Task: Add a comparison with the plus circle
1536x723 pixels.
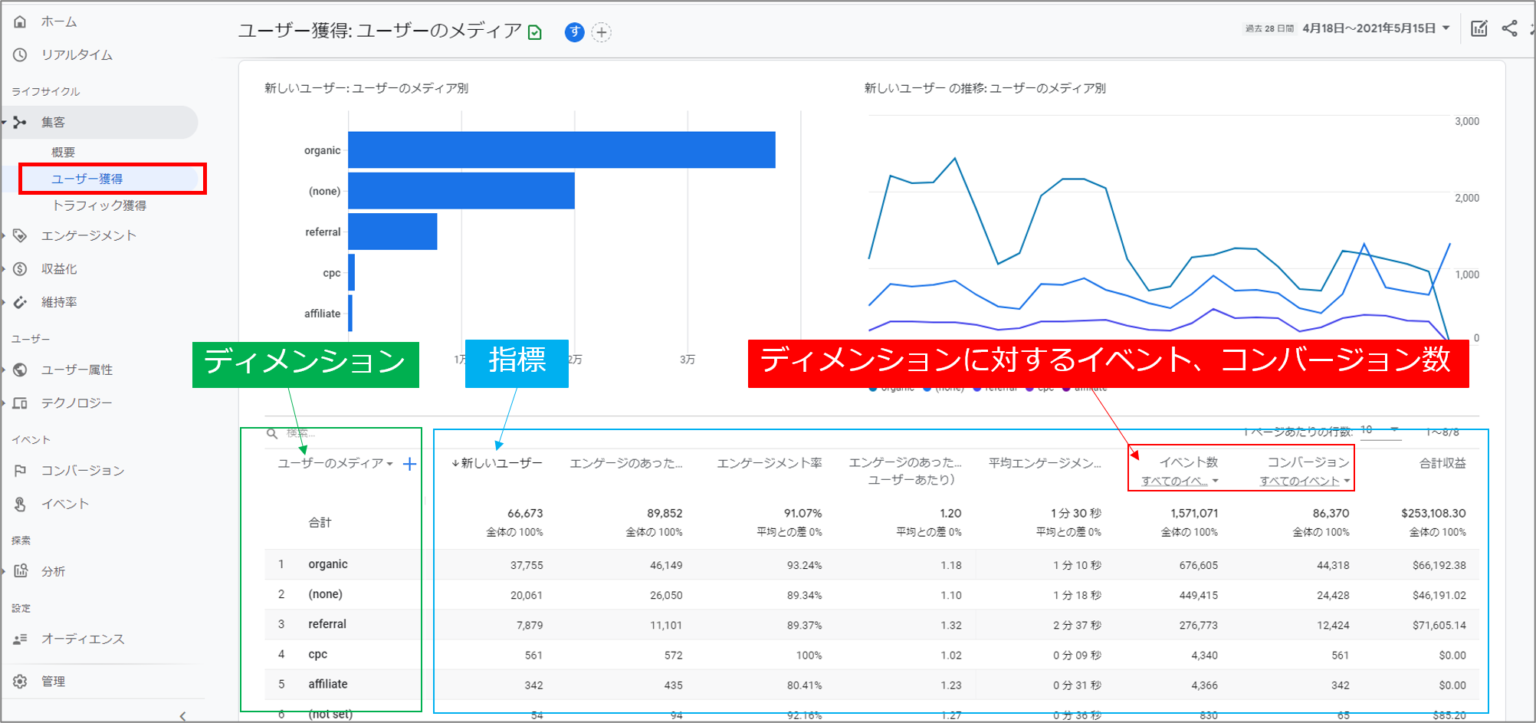Action: tap(601, 32)
